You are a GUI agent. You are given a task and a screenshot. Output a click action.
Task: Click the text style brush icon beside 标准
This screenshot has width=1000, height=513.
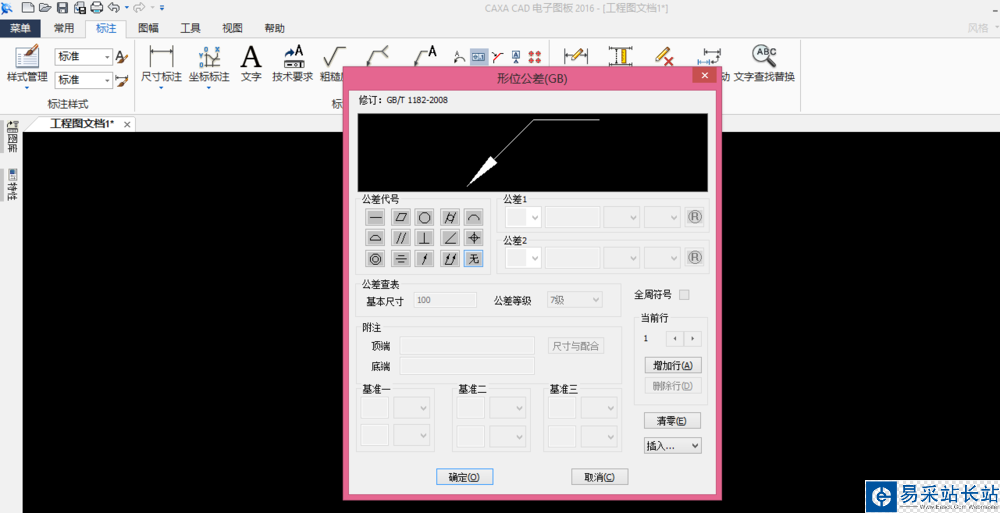[x=122, y=57]
